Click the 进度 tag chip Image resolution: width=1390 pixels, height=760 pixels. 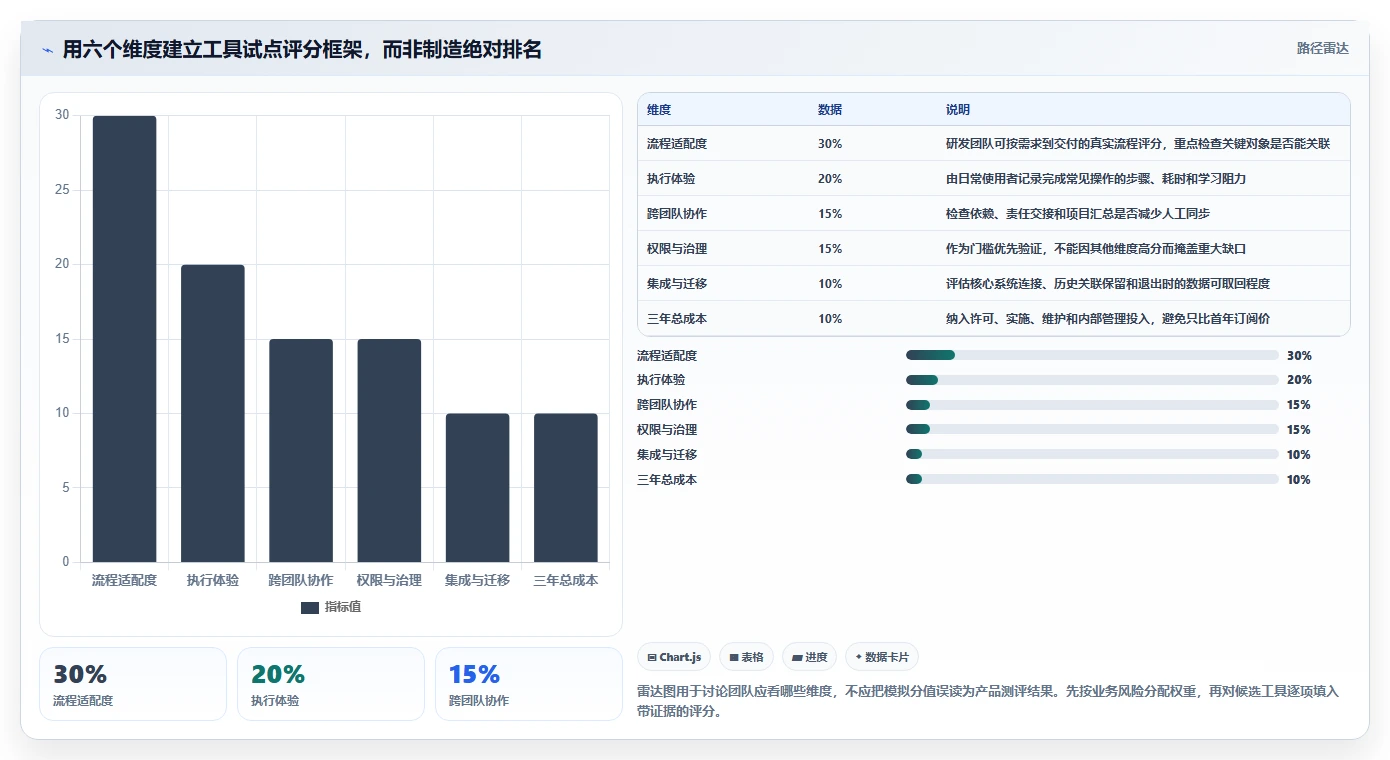pyautogui.click(x=809, y=657)
